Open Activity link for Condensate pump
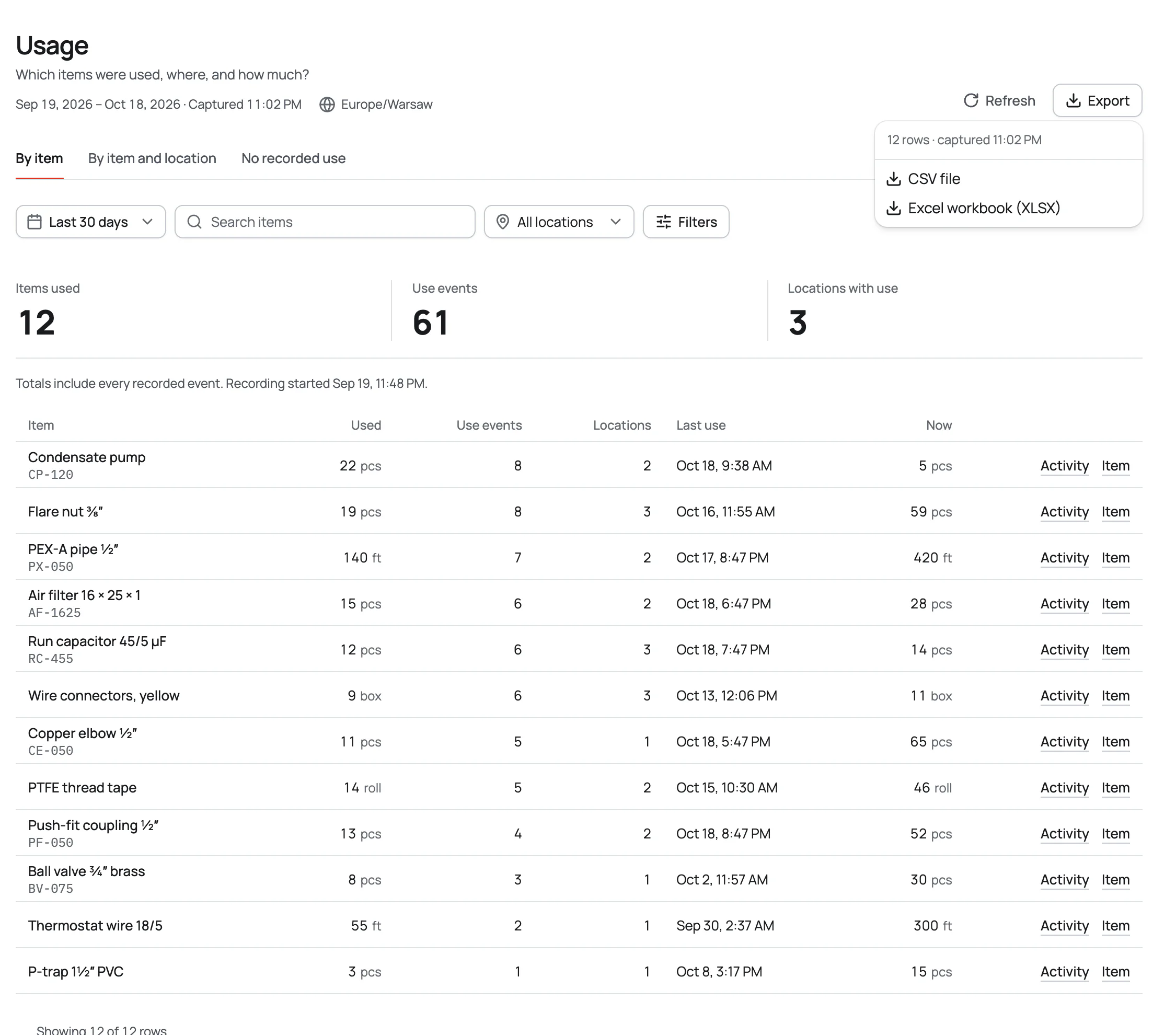The height and width of the screenshot is (1035, 1176). click(x=1064, y=466)
